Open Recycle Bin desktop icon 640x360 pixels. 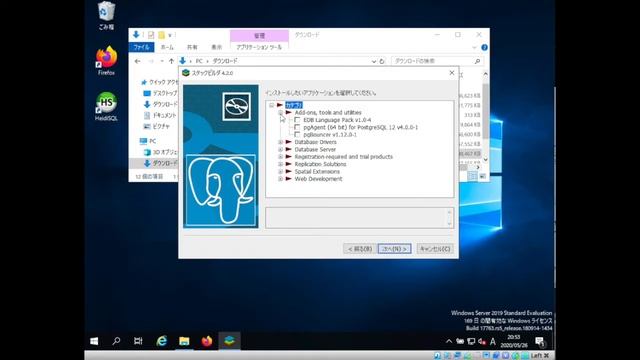pyautogui.click(x=106, y=16)
